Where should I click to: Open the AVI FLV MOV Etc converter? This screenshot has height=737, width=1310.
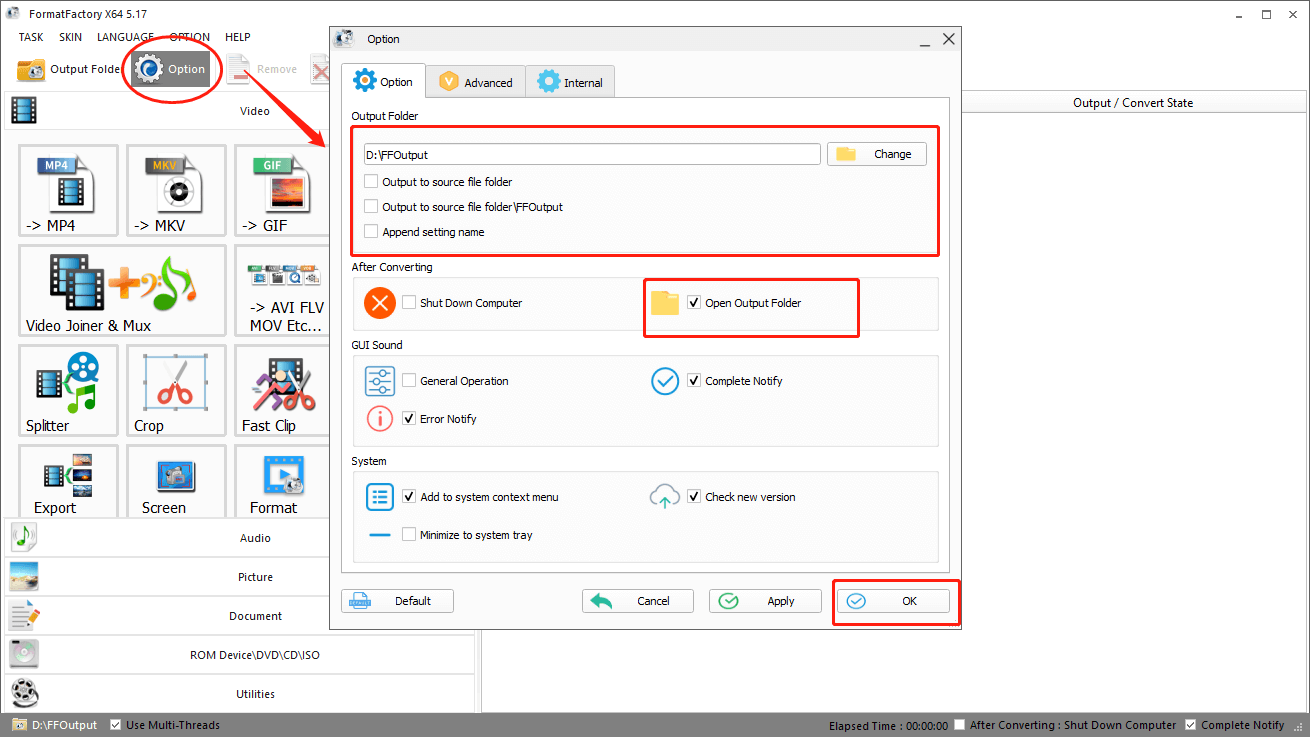[x=284, y=290]
